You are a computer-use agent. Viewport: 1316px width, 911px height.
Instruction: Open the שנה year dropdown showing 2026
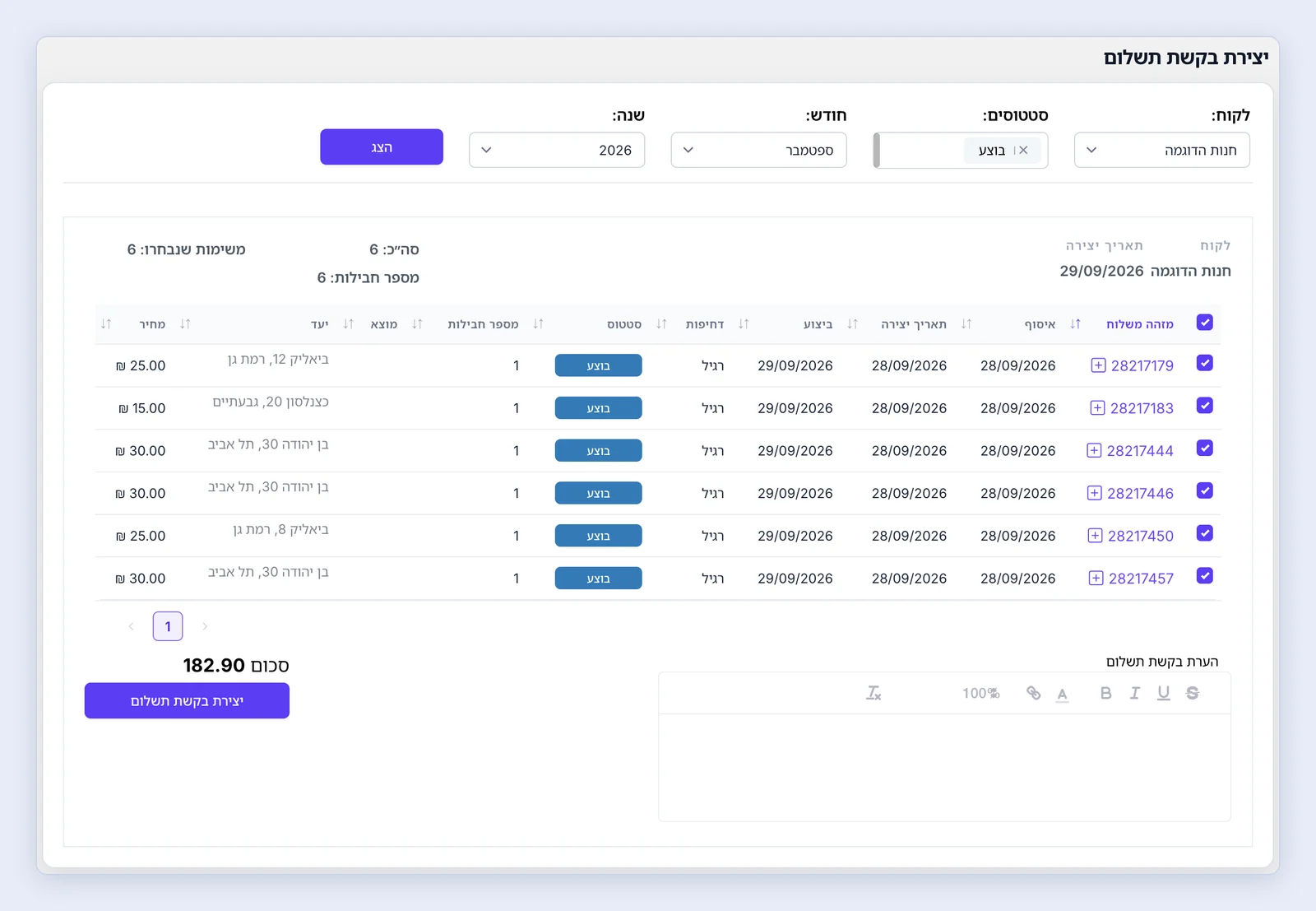coord(557,151)
